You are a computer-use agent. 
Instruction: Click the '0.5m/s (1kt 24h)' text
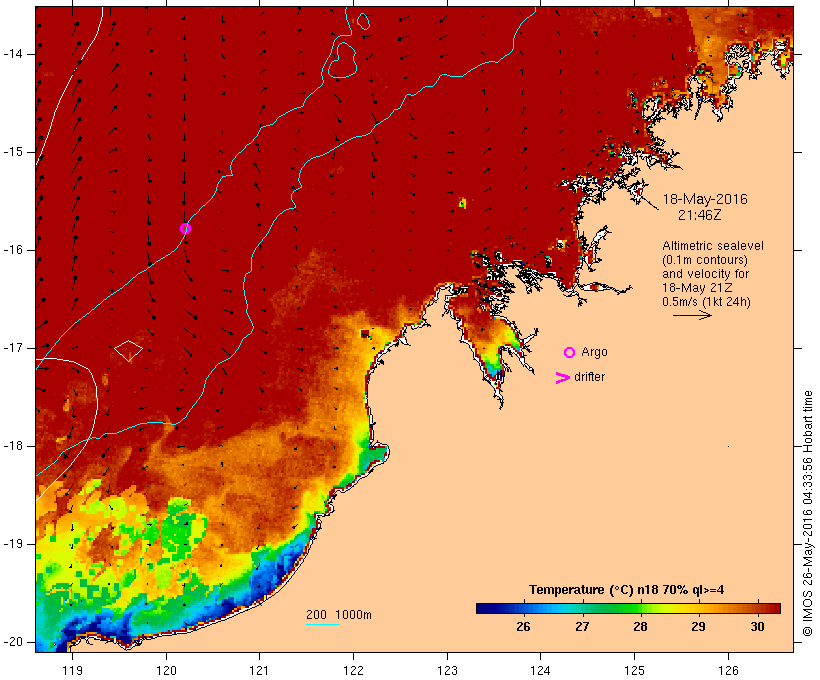(706, 302)
